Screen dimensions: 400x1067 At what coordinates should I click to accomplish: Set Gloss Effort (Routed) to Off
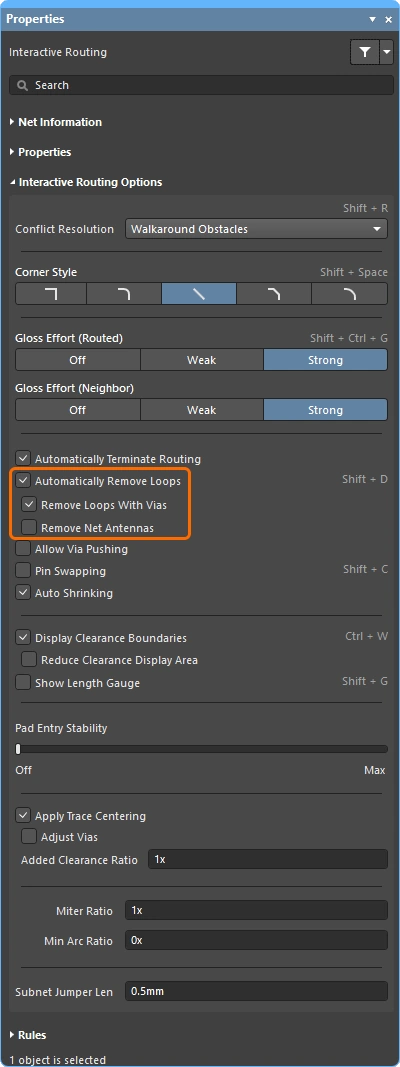[78, 360]
